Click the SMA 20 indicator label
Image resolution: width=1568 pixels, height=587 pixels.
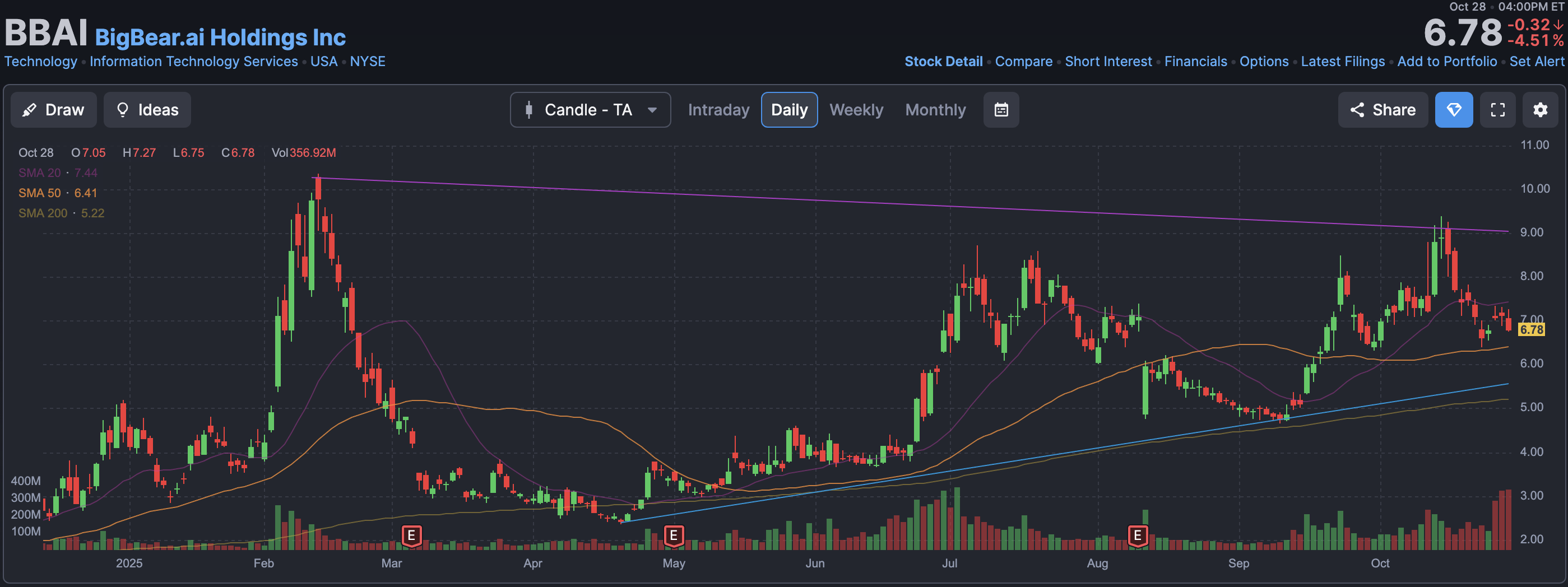click(58, 173)
